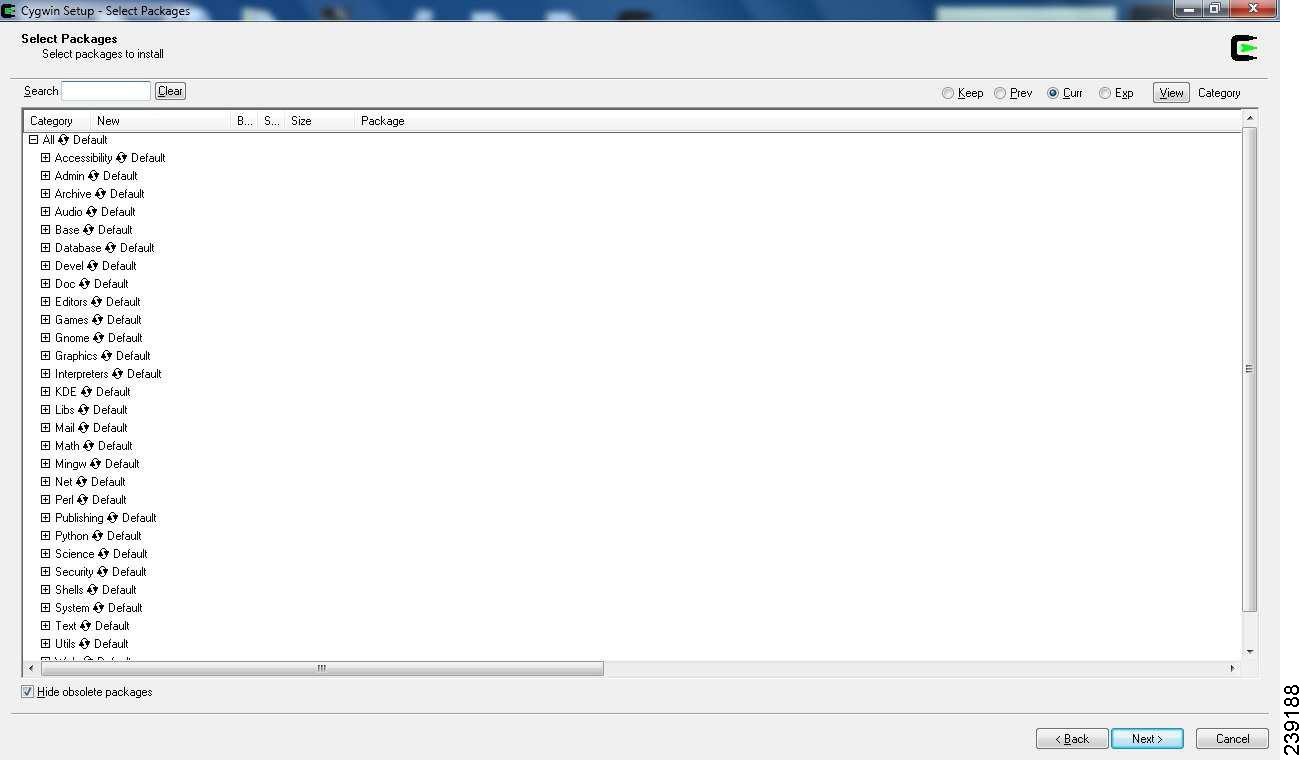Image resolution: width=1306 pixels, height=760 pixels.
Task: Toggle install action icon for Archive
Action: pos(101,194)
